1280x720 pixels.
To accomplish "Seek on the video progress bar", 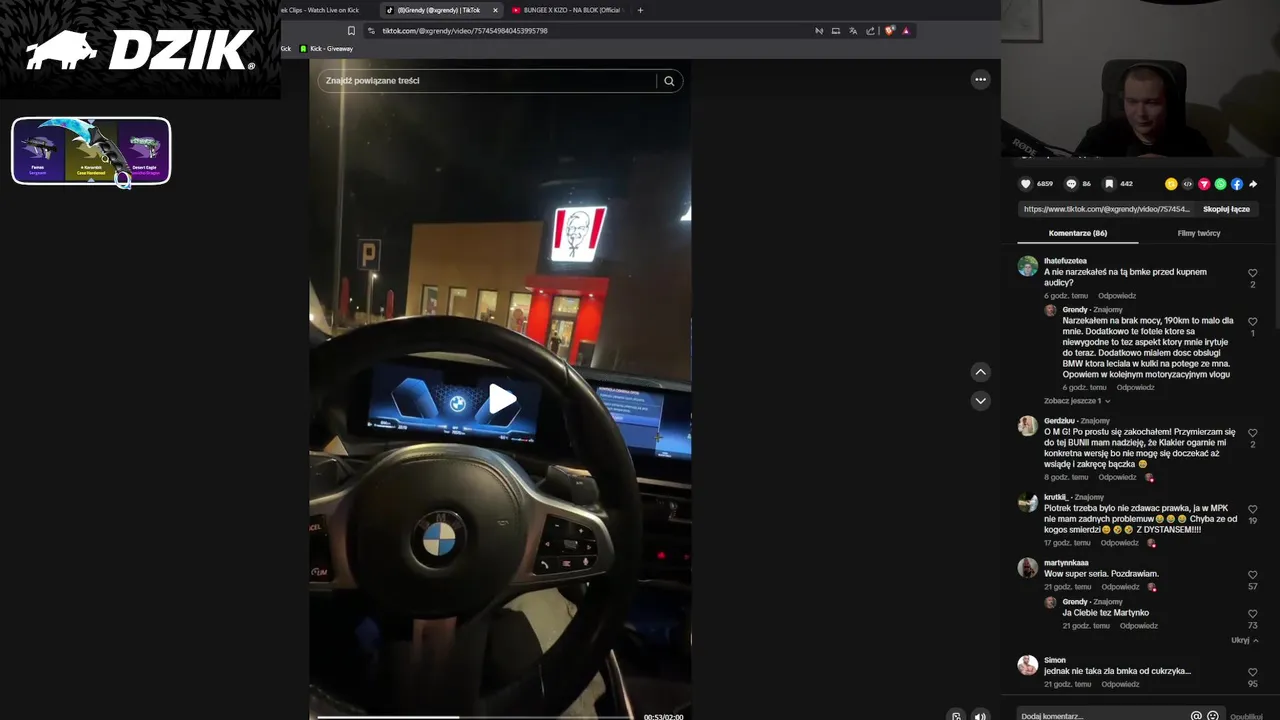I will (x=475, y=716).
